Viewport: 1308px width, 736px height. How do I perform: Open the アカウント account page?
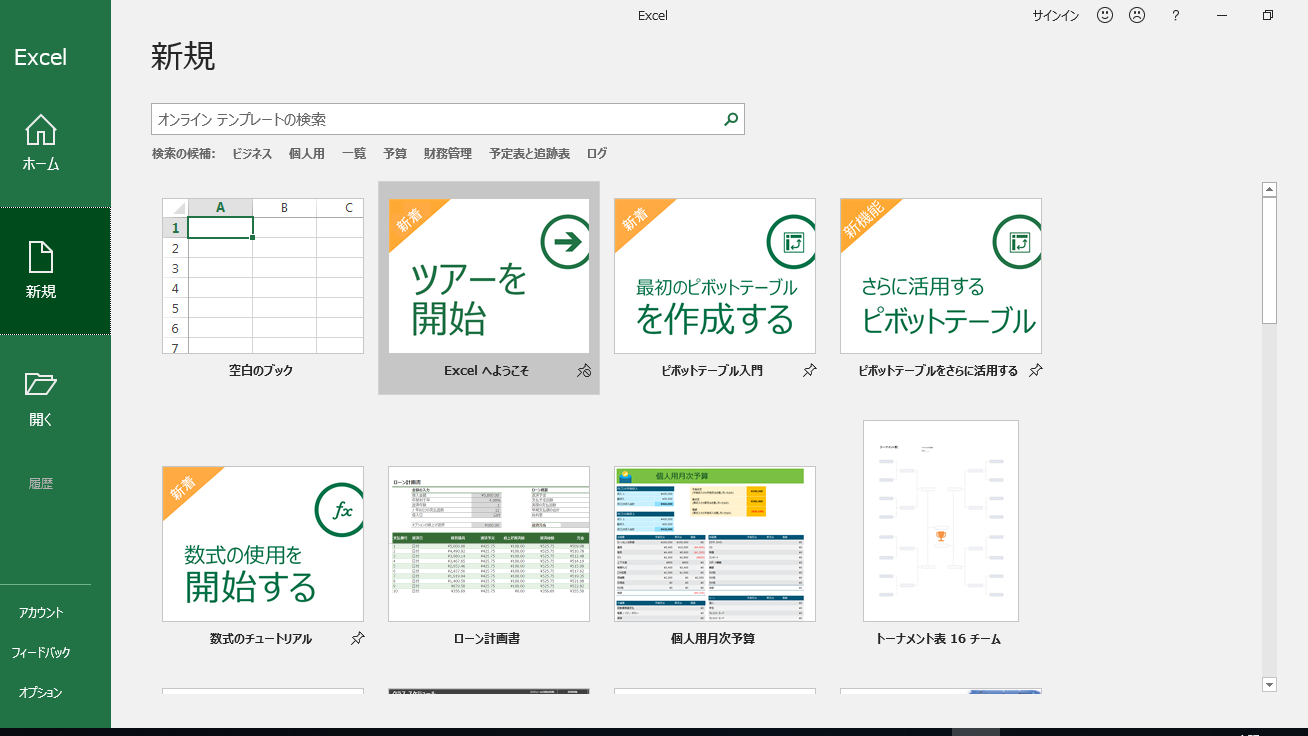click(41, 613)
